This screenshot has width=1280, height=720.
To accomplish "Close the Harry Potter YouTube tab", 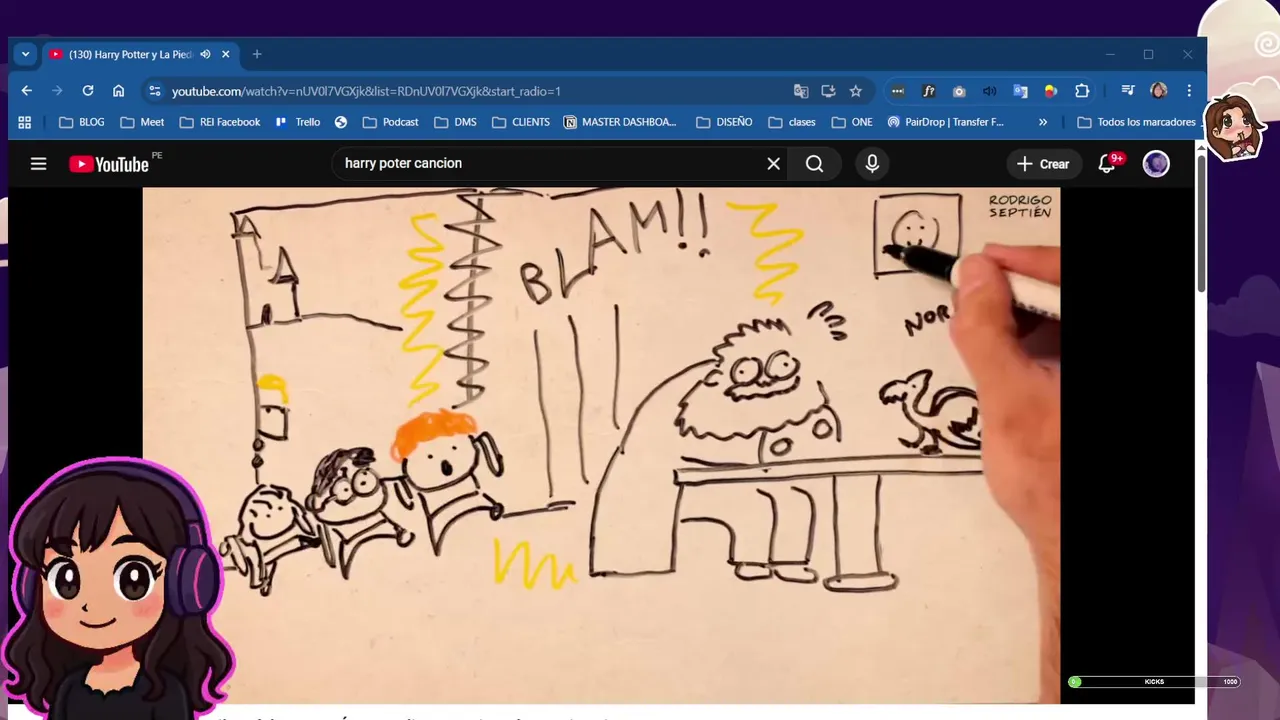I will [226, 54].
